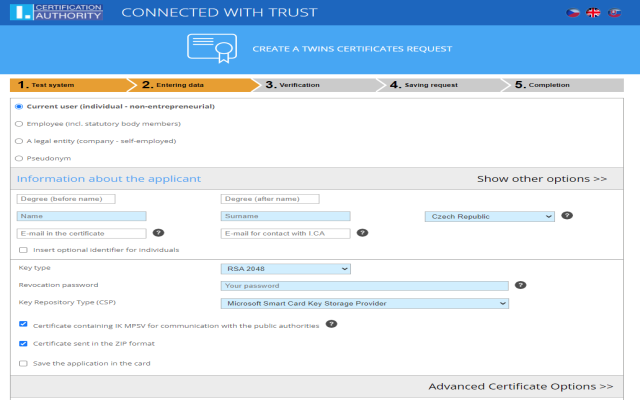Go to step 2 Entering data
Viewport: 640px width, 400px height.
click(x=193, y=85)
